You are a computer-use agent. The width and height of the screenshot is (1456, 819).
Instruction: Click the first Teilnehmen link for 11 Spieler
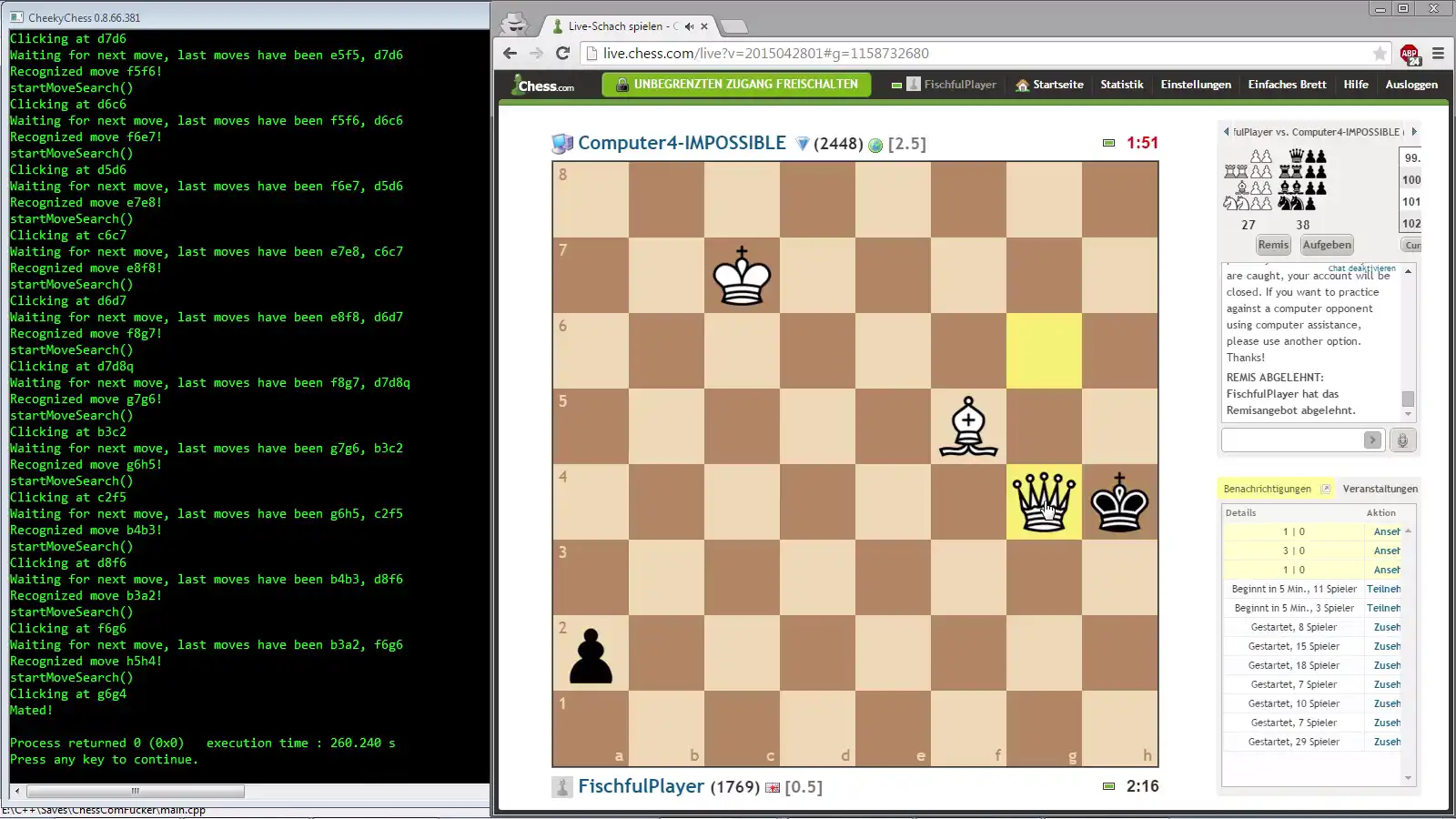[x=1383, y=589]
